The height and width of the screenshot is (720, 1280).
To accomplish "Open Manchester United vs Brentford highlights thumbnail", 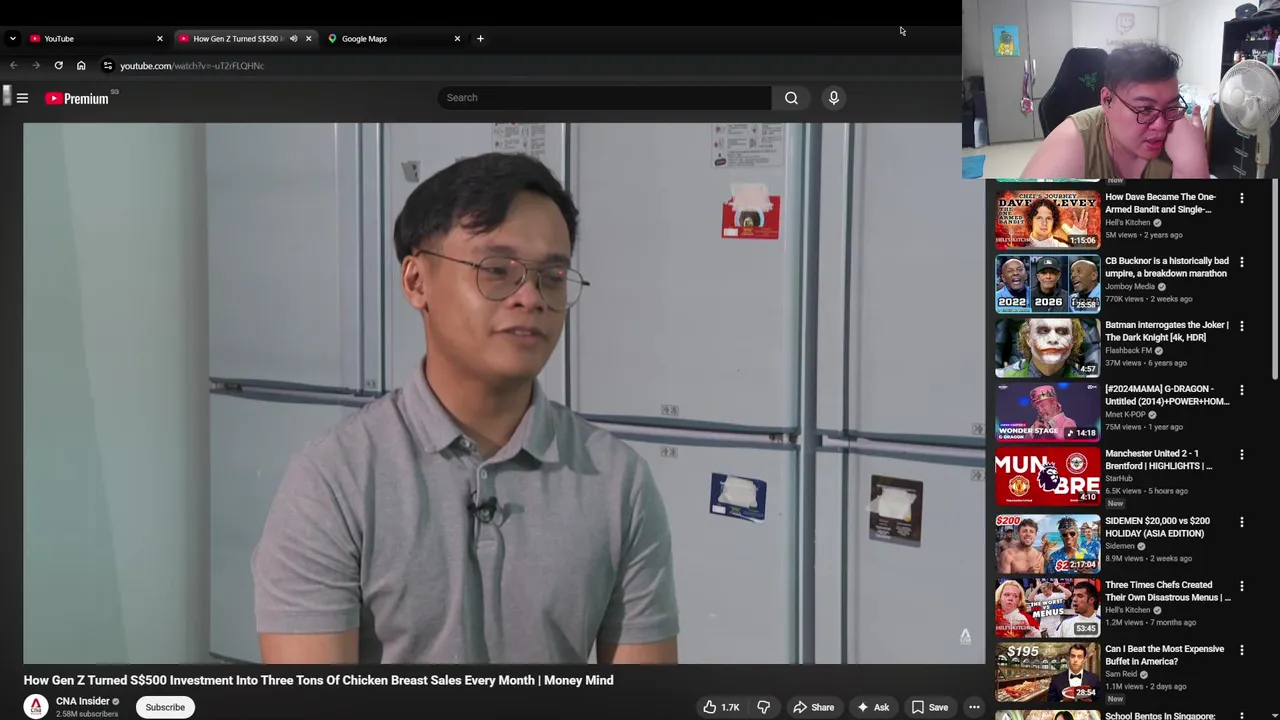I will click(x=1047, y=476).
